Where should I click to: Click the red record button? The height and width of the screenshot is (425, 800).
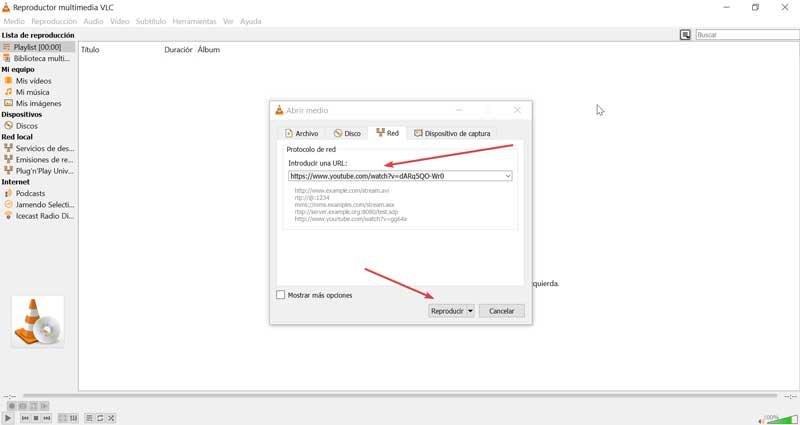click(12, 406)
